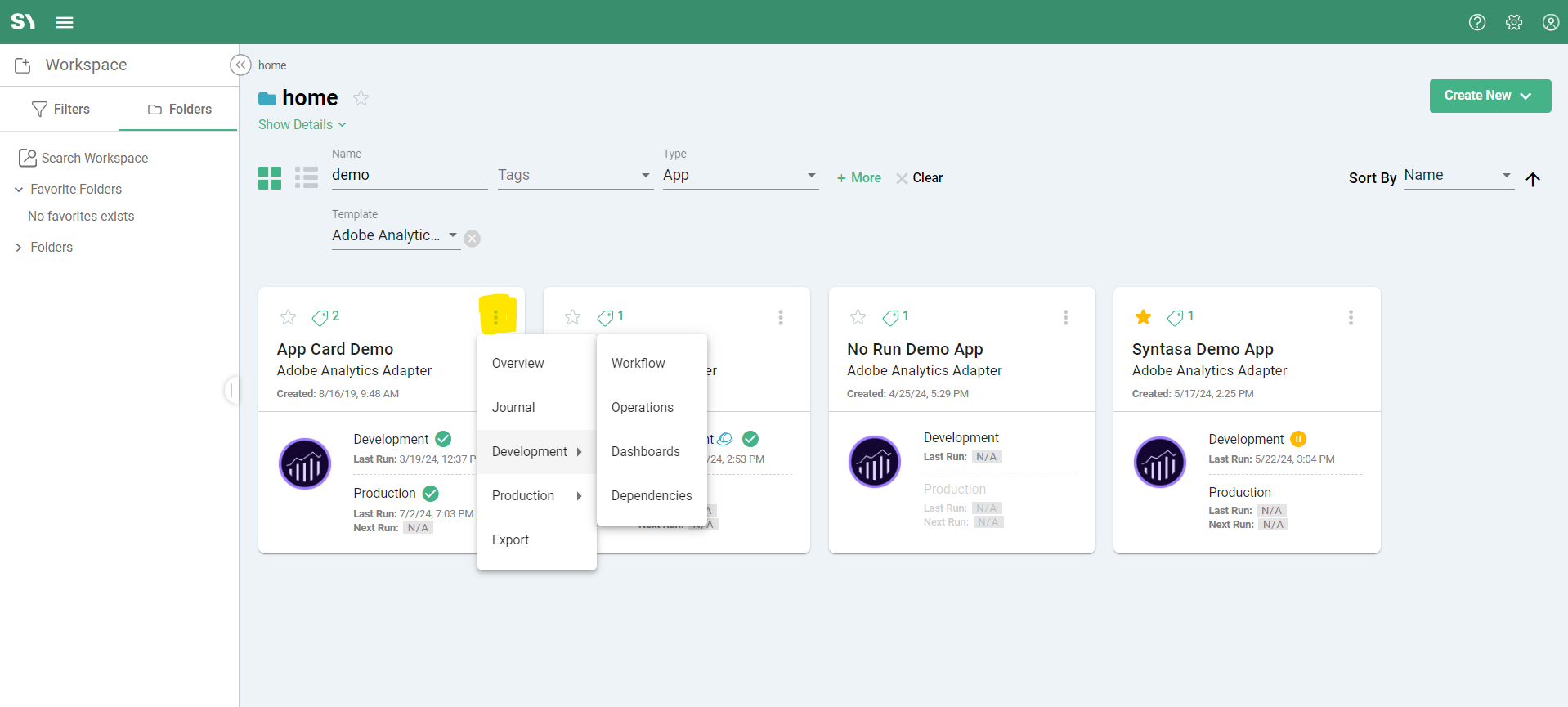
Task: Open the Sort By Name dropdown
Action: (x=1458, y=176)
